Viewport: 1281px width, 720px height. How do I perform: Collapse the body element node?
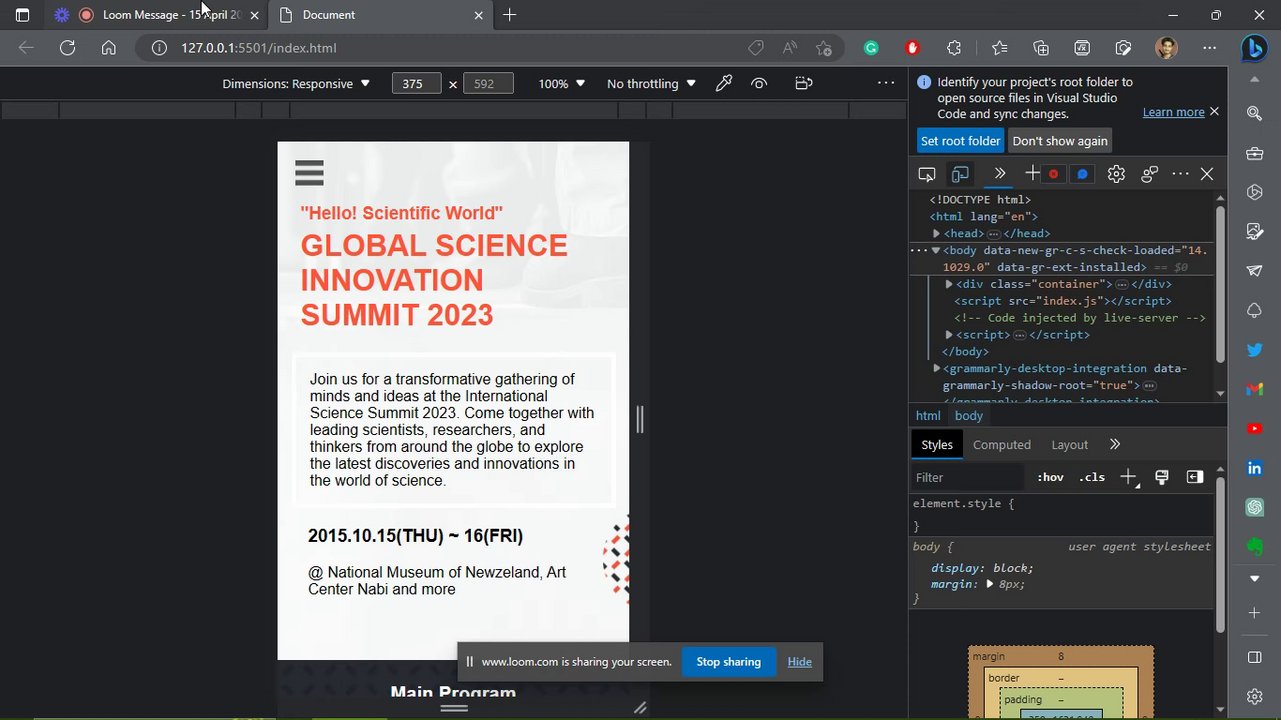936,250
